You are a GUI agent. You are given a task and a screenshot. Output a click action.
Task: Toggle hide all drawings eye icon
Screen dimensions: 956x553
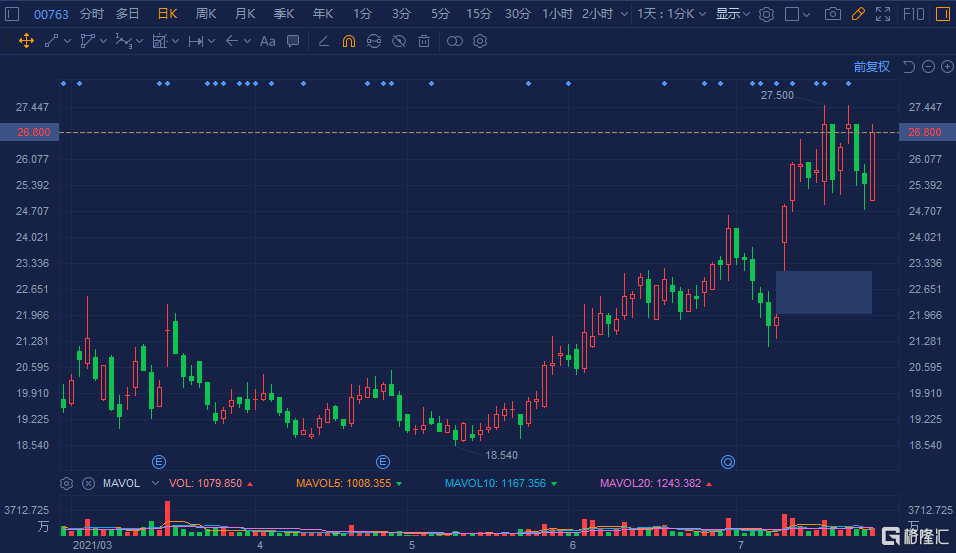point(399,41)
